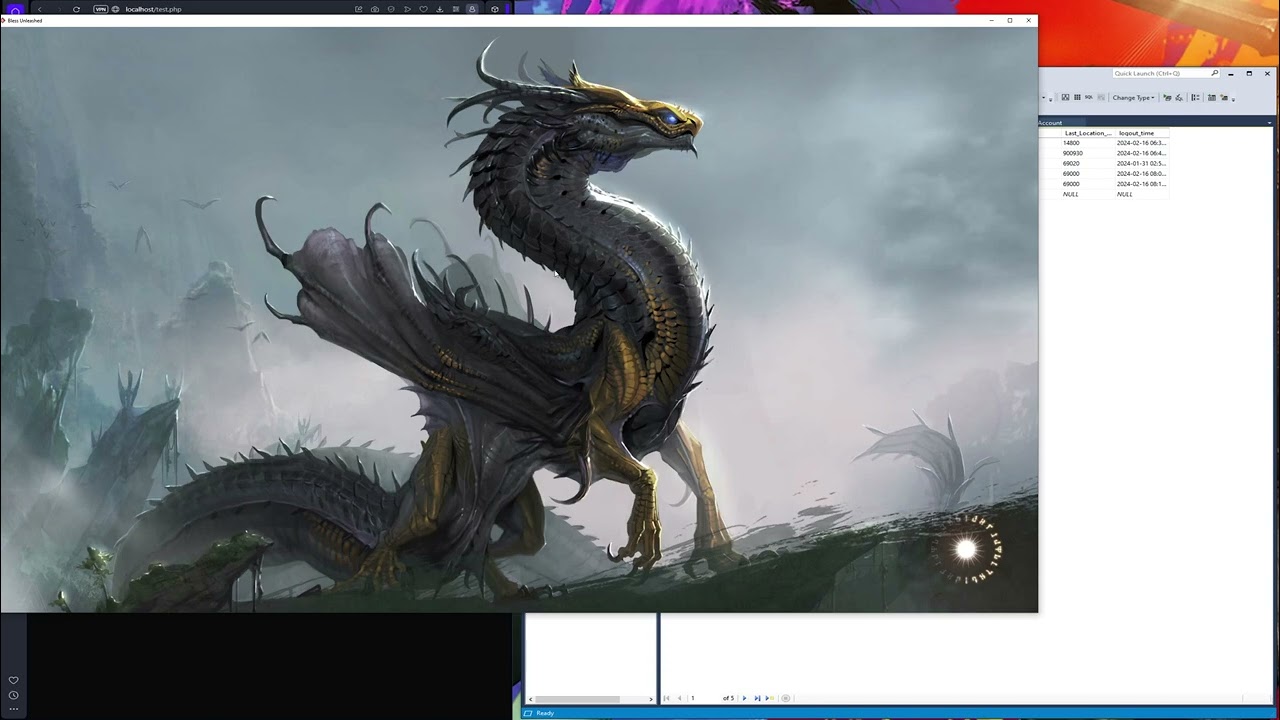Click the right arrow of the horizontal scrollbar
The width and height of the screenshot is (1280, 720).
(651, 699)
